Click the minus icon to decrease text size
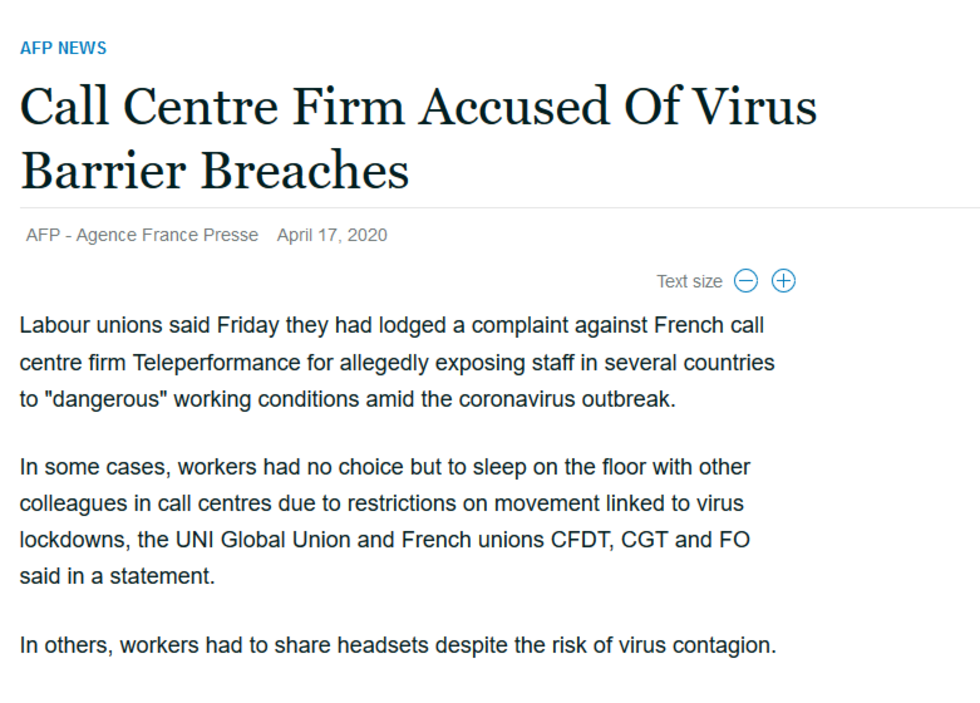Image resolution: width=980 pixels, height=703 pixels. tap(746, 281)
